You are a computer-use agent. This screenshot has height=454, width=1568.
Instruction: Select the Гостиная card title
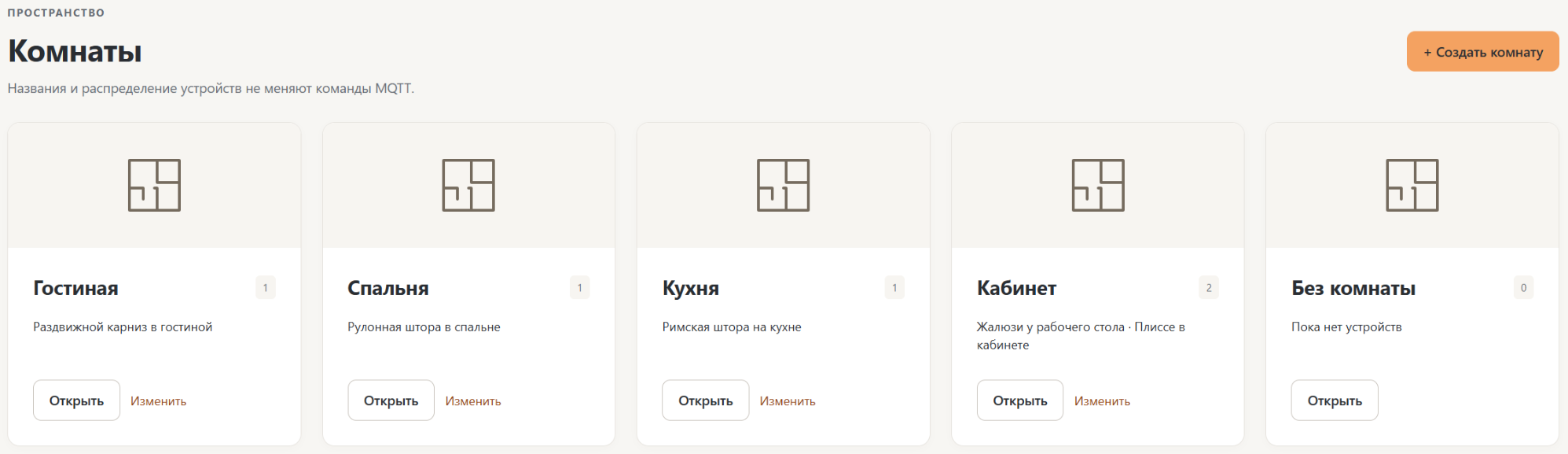tap(75, 288)
